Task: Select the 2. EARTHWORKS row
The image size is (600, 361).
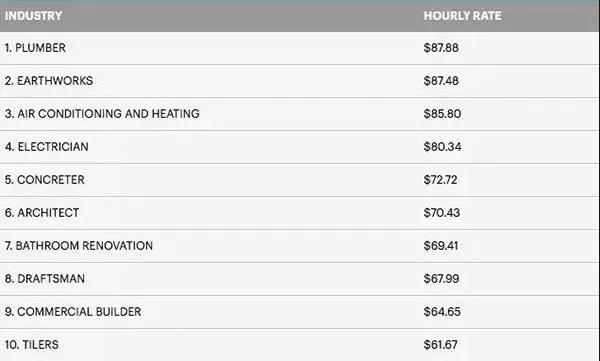Action: coord(300,81)
